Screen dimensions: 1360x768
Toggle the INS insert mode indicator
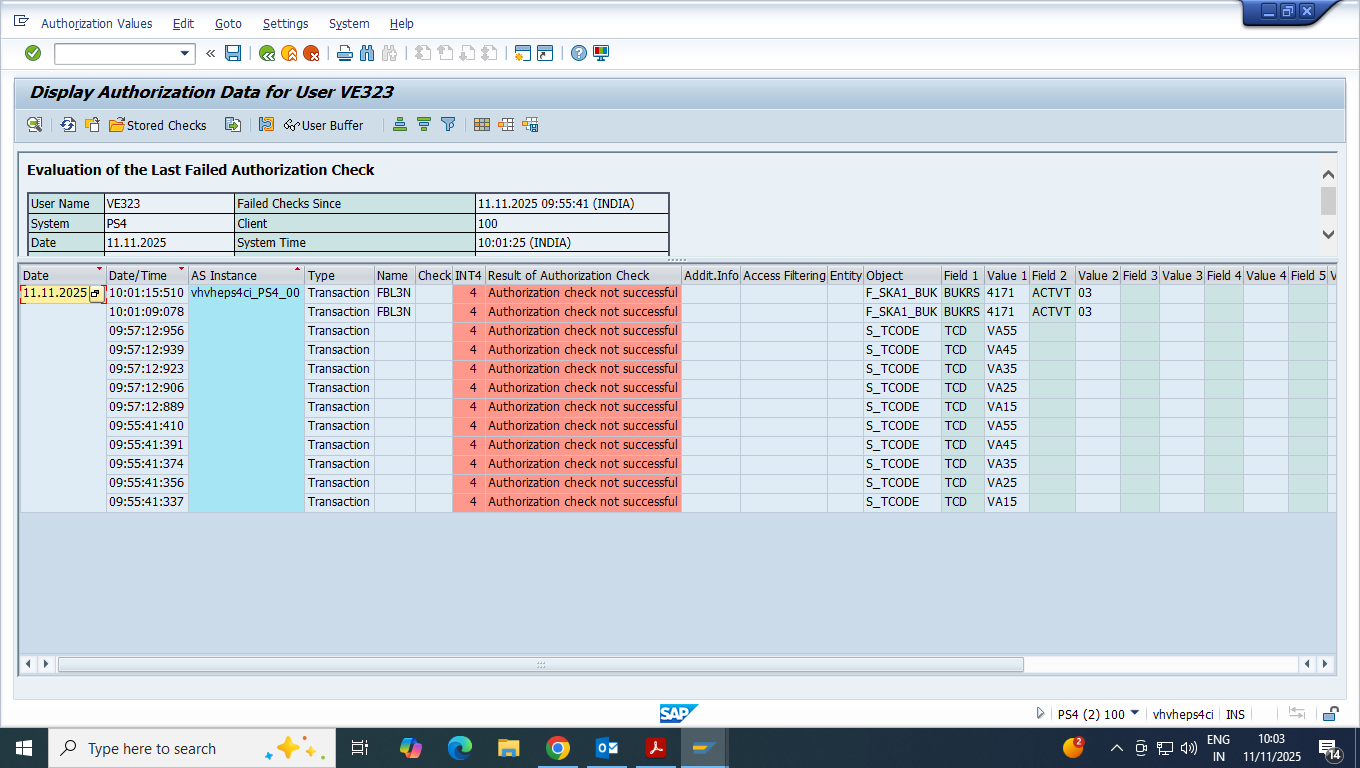click(x=1236, y=714)
